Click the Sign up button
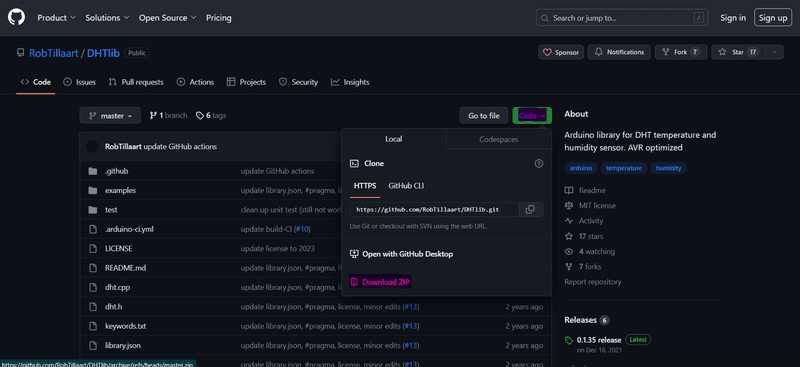800x367 pixels. (x=773, y=18)
